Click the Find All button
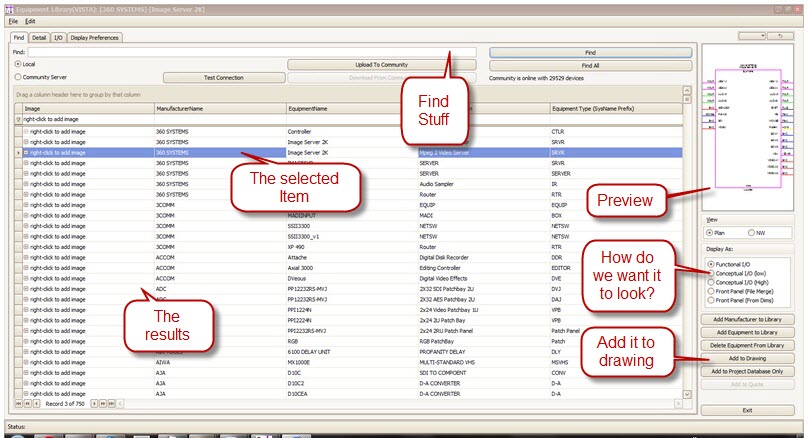The height and width of the screenshot is (438, 808). point(591,65)
